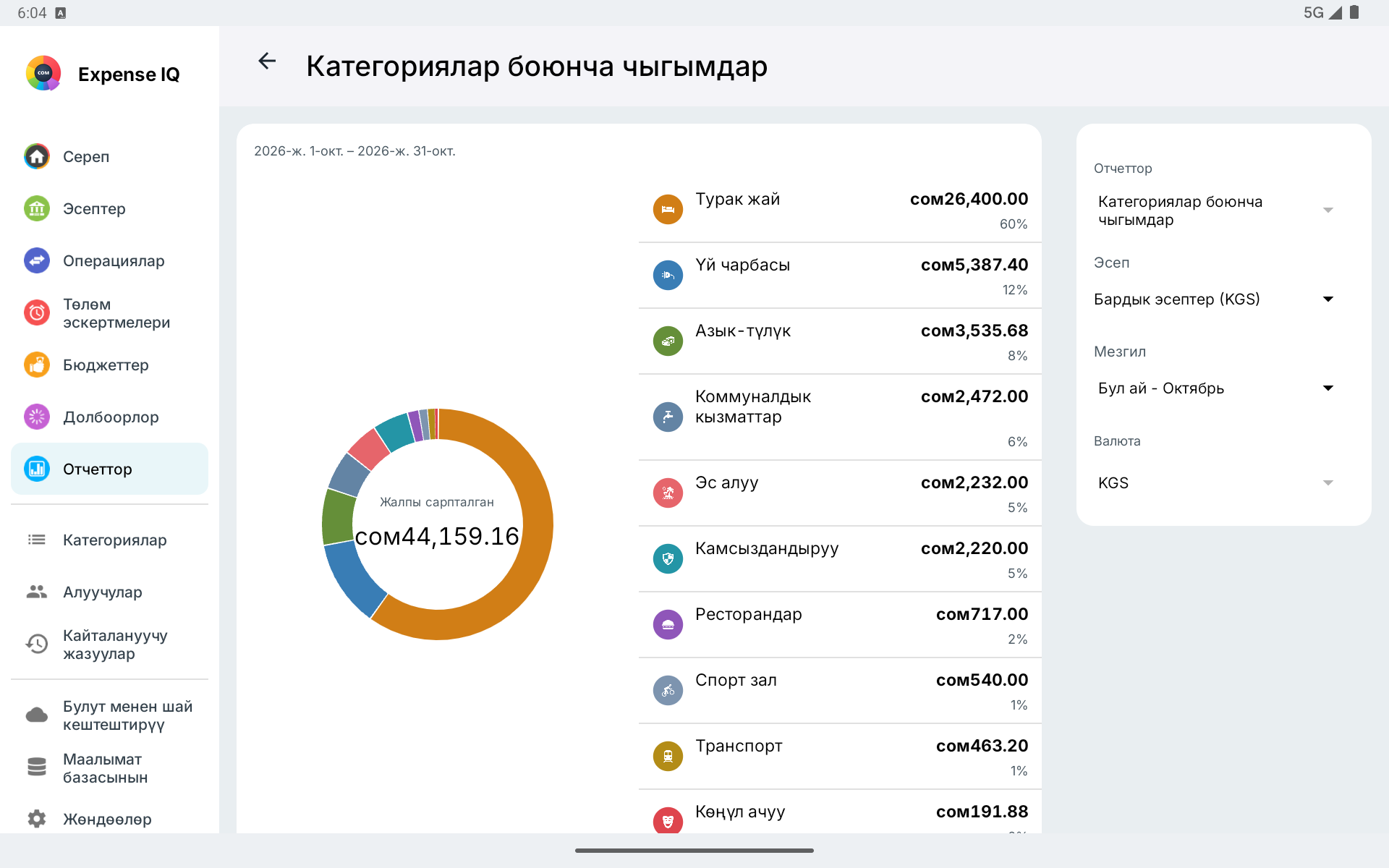Go back using the arrow icon

[267, 61]
